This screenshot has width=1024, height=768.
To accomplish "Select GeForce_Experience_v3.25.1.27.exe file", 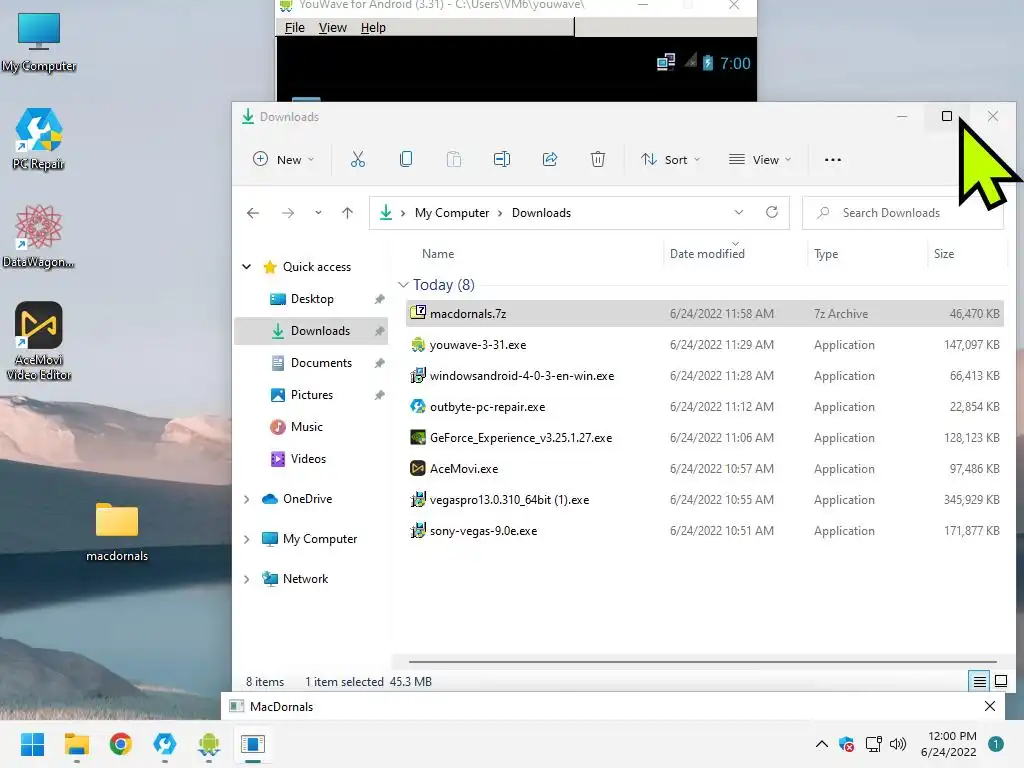I will pos(705,438).
